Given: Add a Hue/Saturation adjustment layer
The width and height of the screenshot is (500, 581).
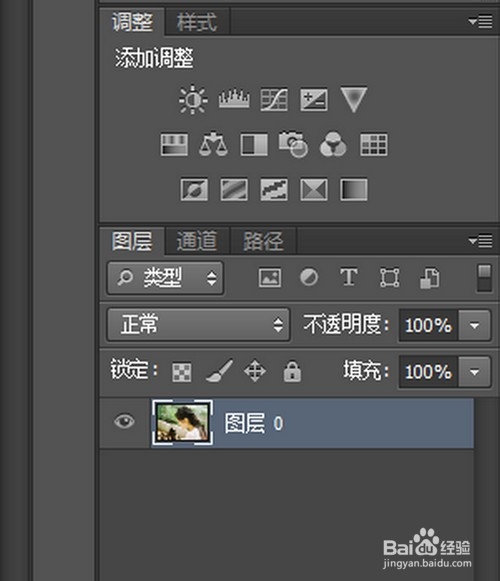Looking at the screenshot, I should (x=174, y=145).
